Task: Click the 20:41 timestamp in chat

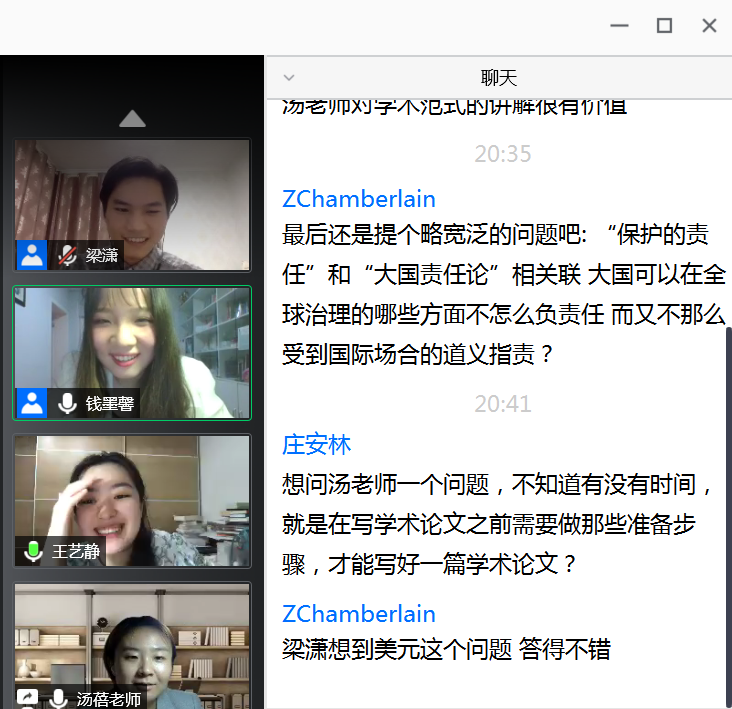Action: (x=502, y=404)
